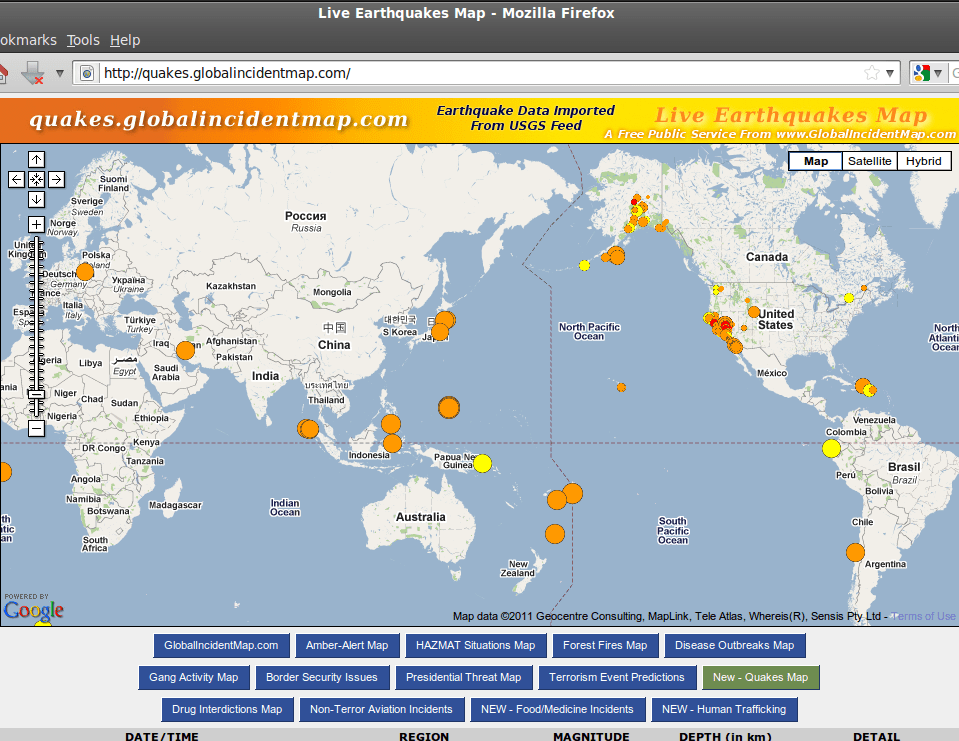Click the yellow quake marker near Colombia
The width and height of the screenshot is (959, 741).
click(831, 448)
